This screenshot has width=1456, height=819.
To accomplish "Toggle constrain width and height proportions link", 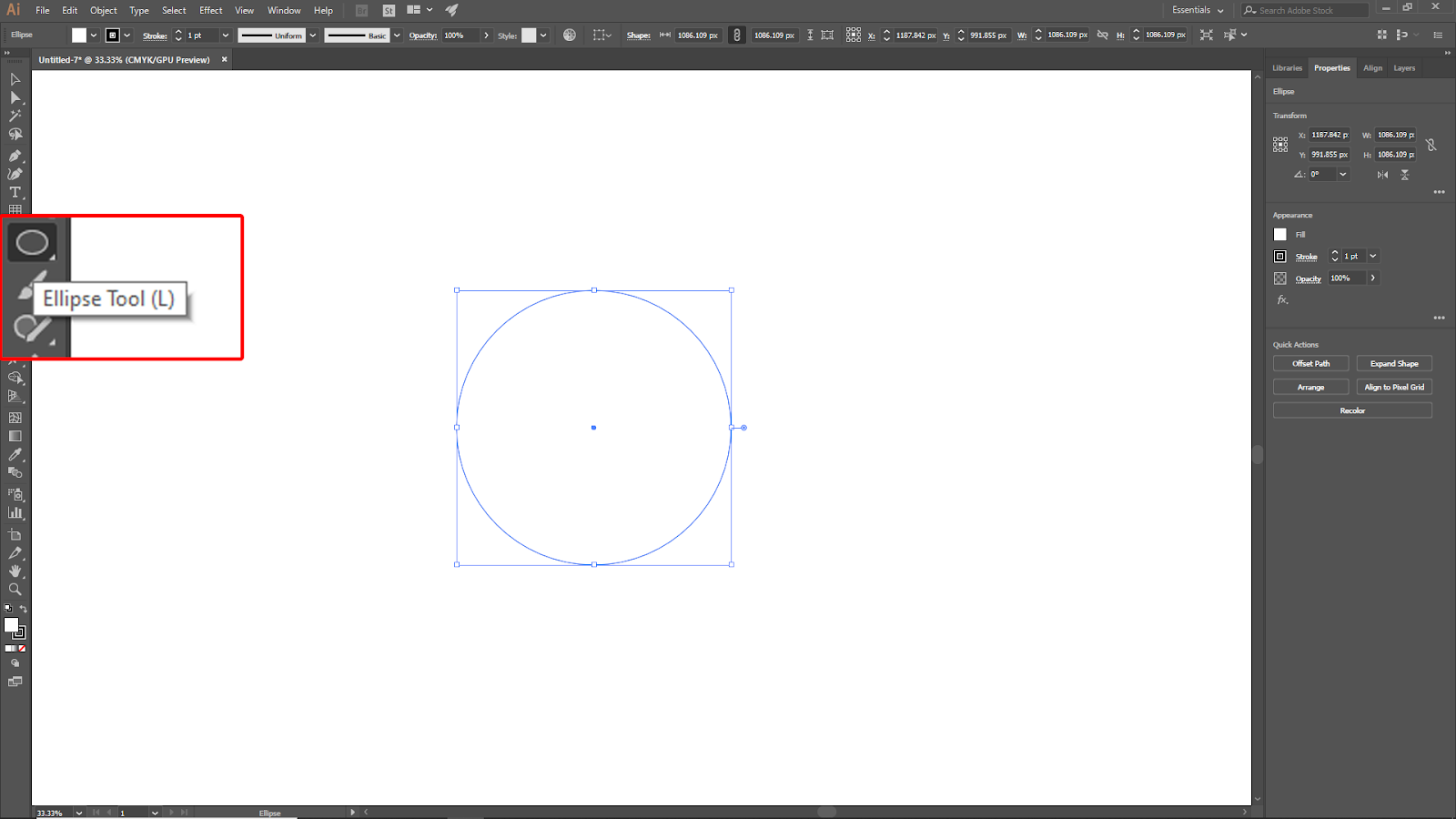I will tap(1431, 145).
